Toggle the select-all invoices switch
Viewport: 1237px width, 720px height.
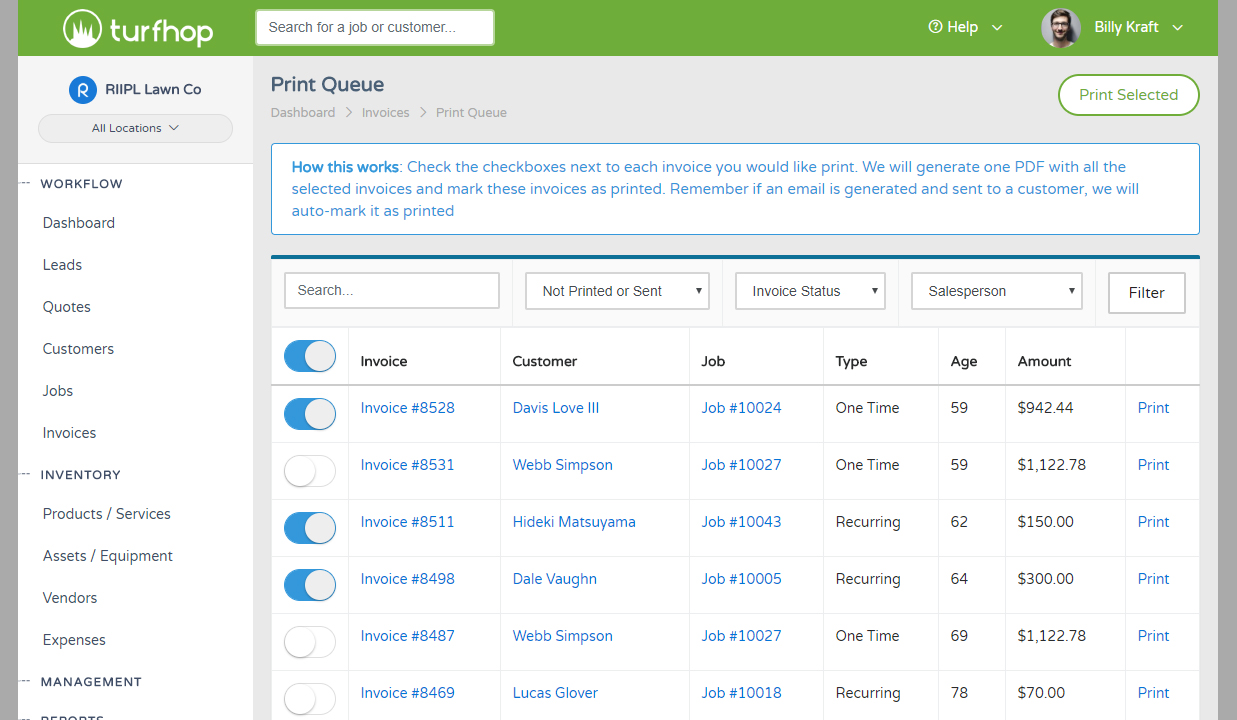pos(309,356)
